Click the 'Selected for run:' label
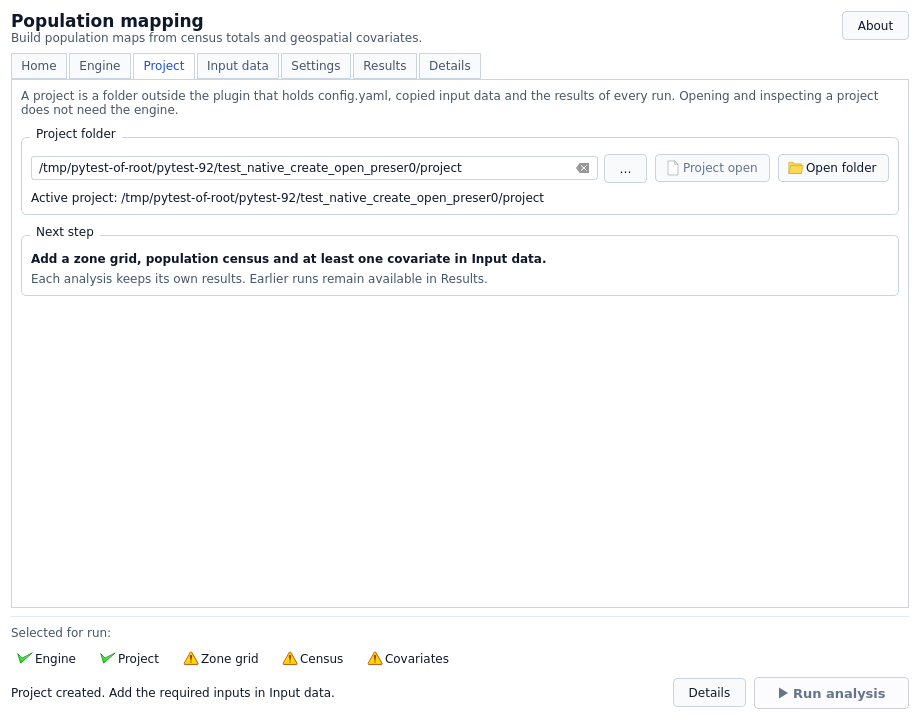The height and width of the screenshot is (720, 920). pyautogui.click(x=61, y=633)
